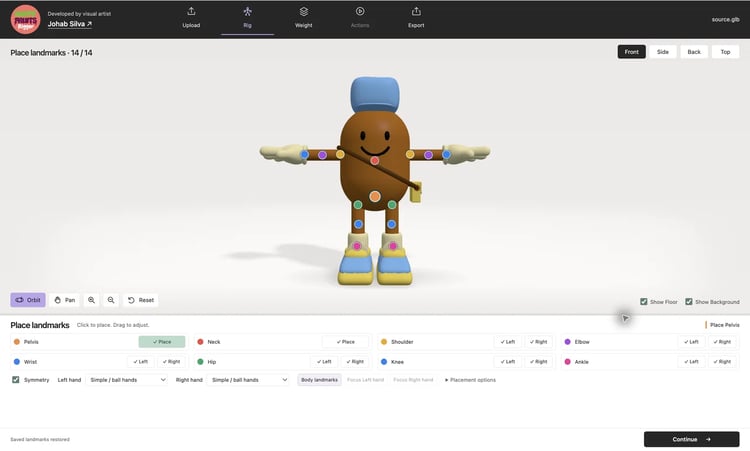This screenshot has height=451, width=750.
Task: Click the source.glb file name
Action: [725, 20]
